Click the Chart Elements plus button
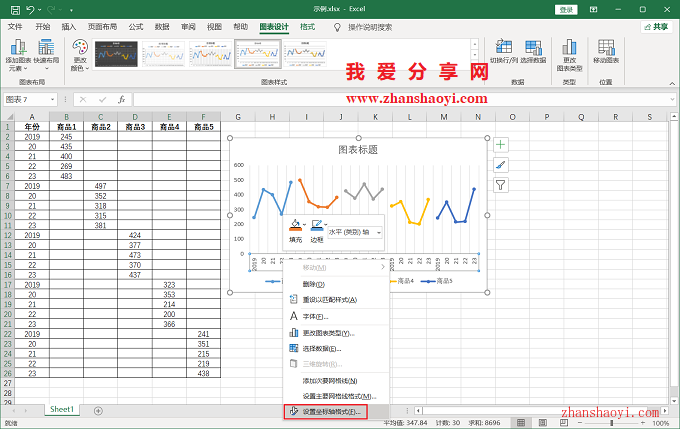The image size is (680, 429). (500, 145)
